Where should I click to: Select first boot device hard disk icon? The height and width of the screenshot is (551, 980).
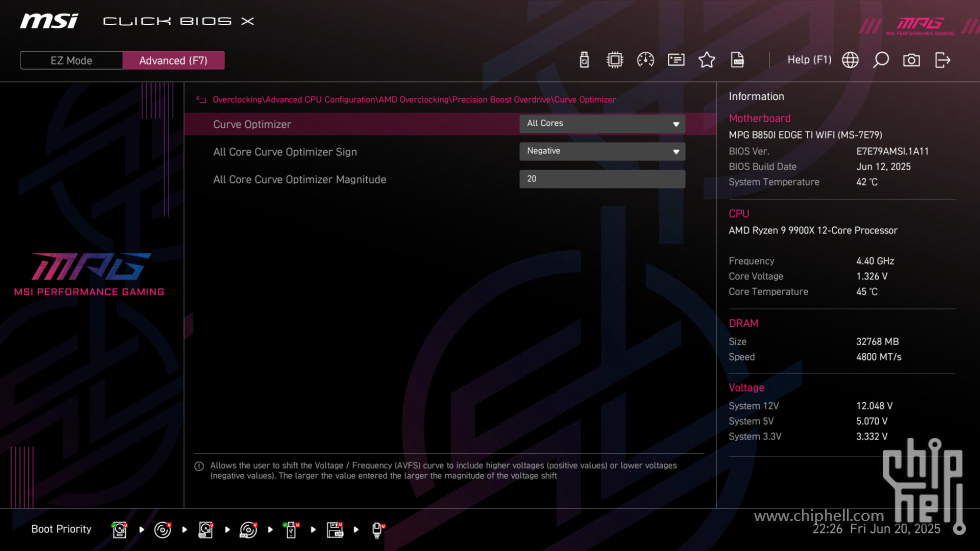(x=119, y=530)
